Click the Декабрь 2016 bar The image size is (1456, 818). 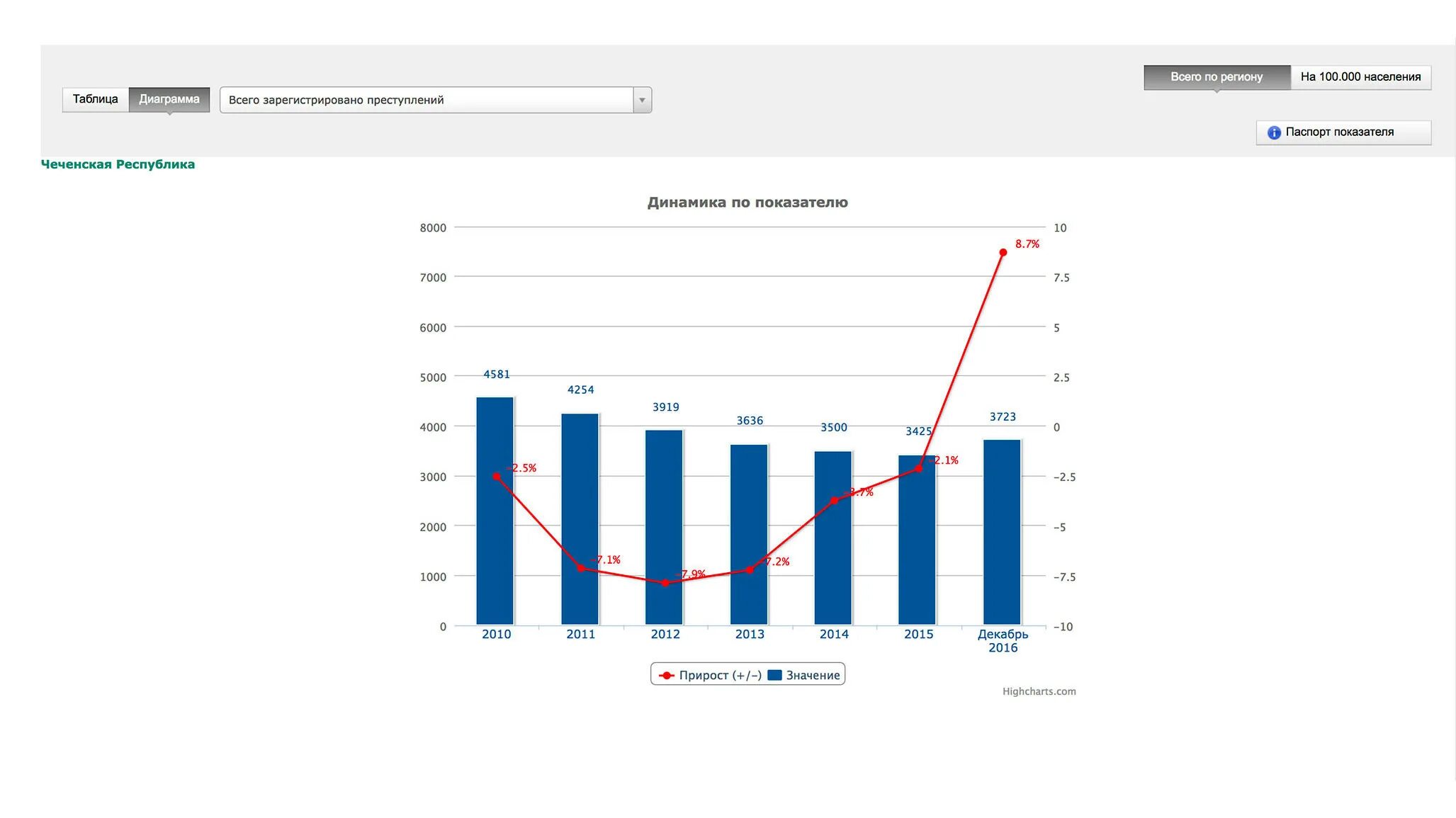tap(1002, 531)
